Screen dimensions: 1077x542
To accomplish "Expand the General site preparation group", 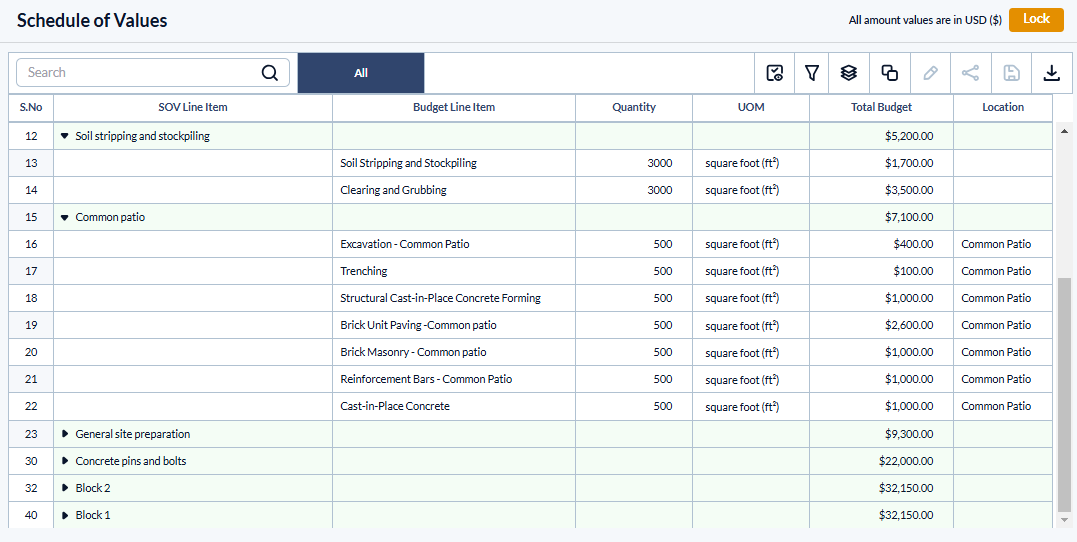I will (65, 434).
